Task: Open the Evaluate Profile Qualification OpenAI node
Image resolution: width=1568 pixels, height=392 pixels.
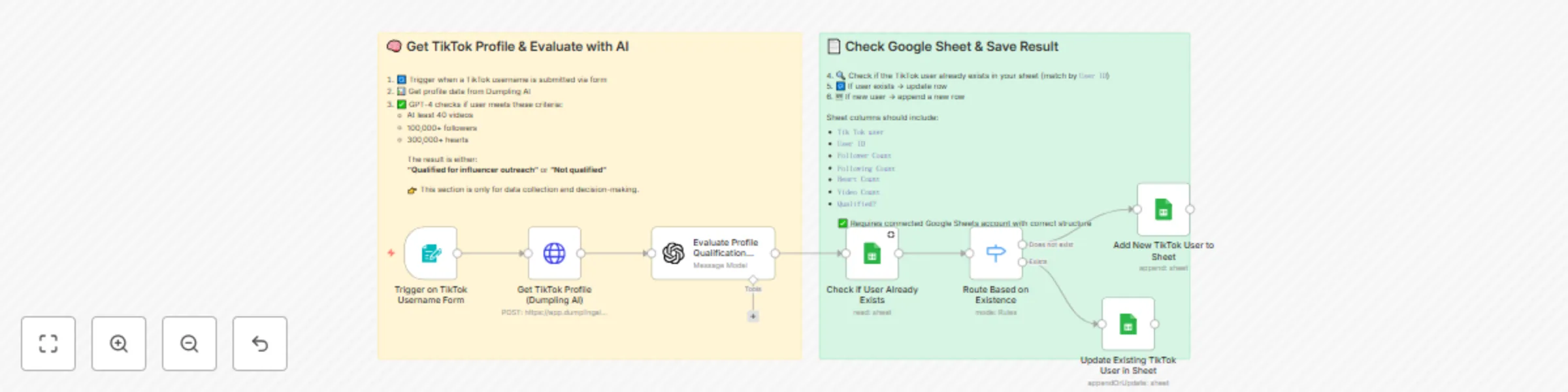Action: tap(713, 253)
